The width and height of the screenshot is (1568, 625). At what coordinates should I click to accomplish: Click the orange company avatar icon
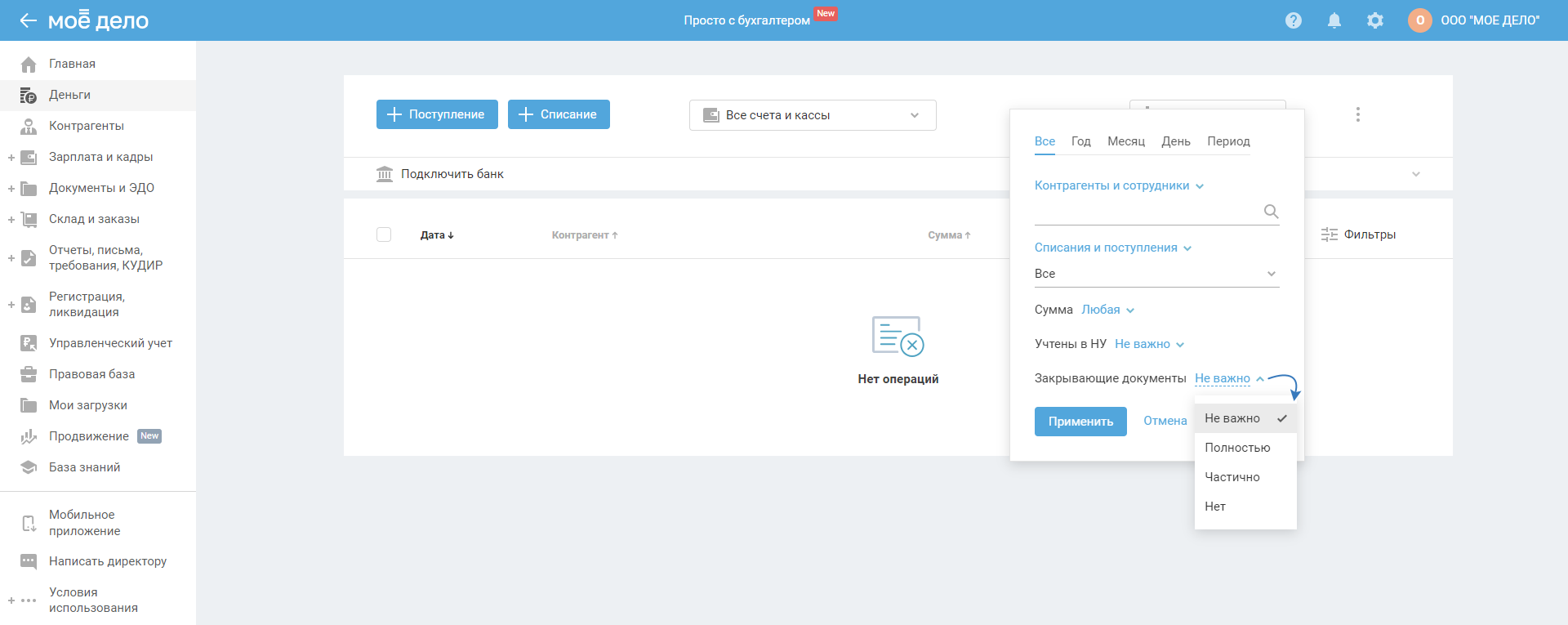(1420, 20)
